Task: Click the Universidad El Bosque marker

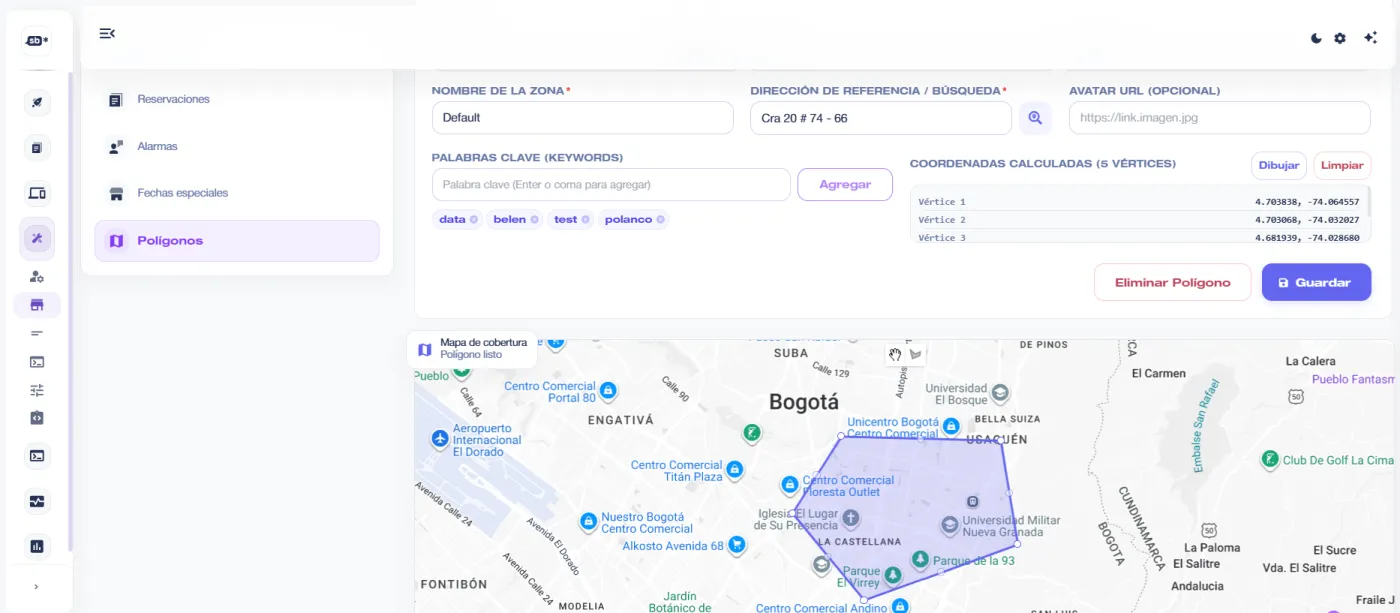Action: click(999, 392)
